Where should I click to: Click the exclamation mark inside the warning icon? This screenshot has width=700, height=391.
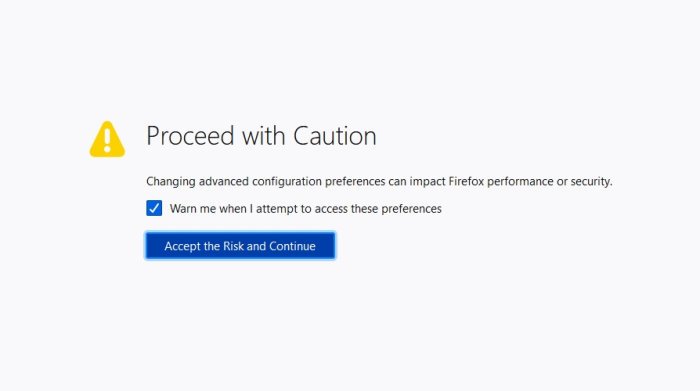107,139
